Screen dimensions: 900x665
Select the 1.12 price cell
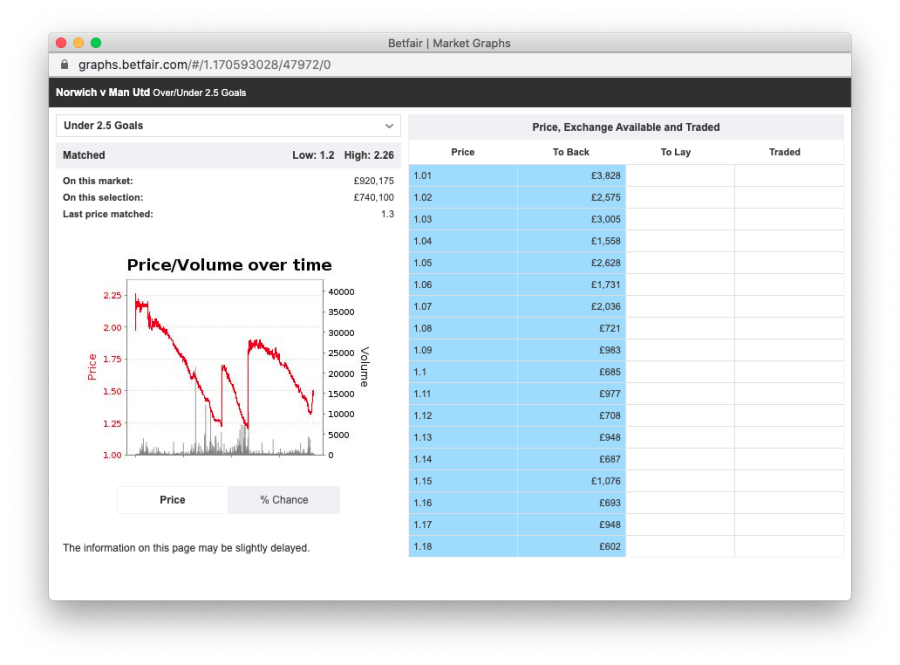[463, 415]
